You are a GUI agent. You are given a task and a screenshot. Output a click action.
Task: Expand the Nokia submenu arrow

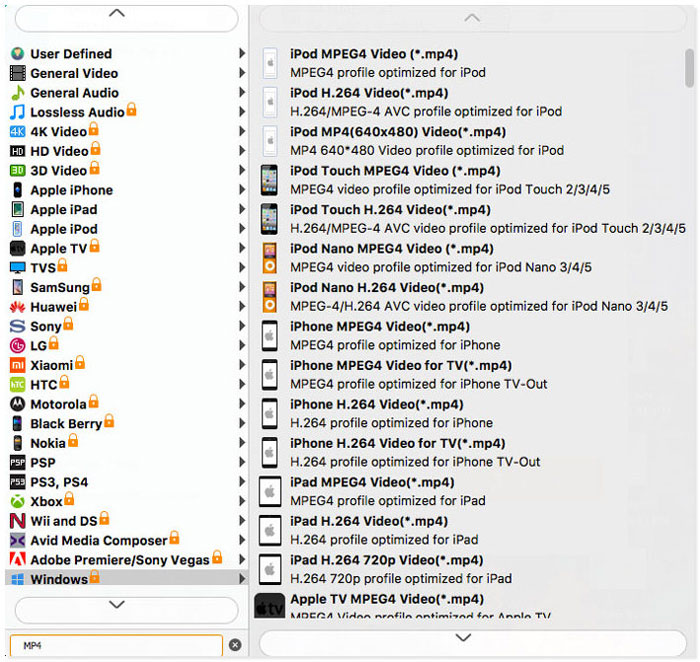pos(242,443)
